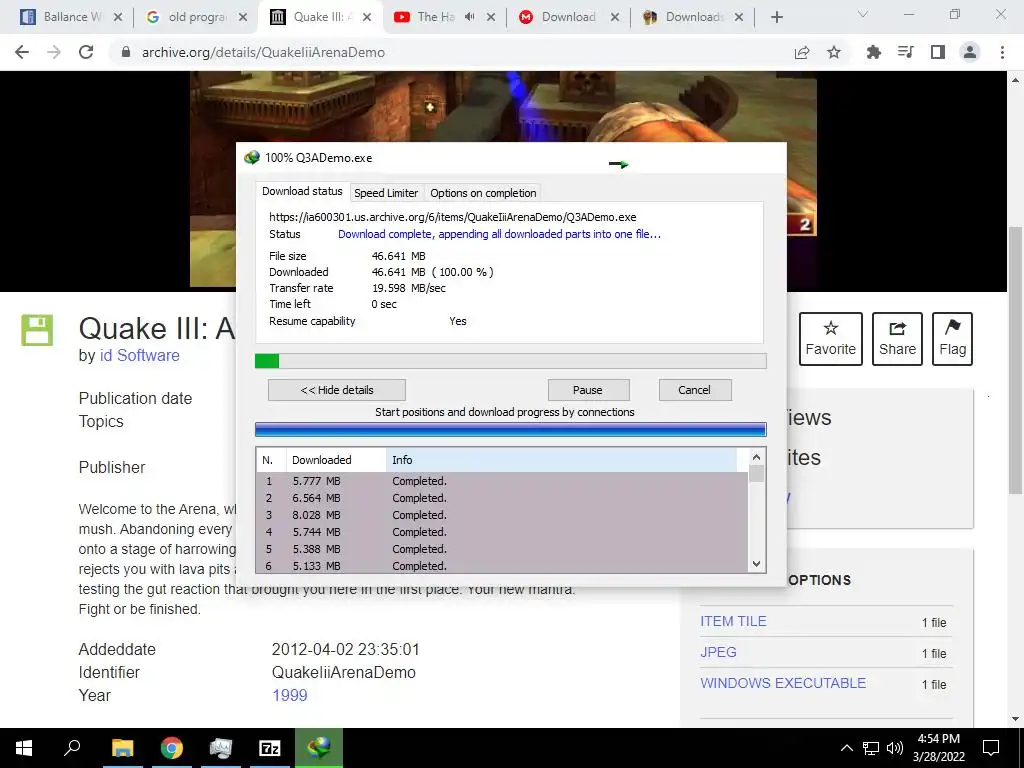The image size is (1024, 768).
Task: Pause the Q3ADemo.exe download
Action: (x=588, y=390)
